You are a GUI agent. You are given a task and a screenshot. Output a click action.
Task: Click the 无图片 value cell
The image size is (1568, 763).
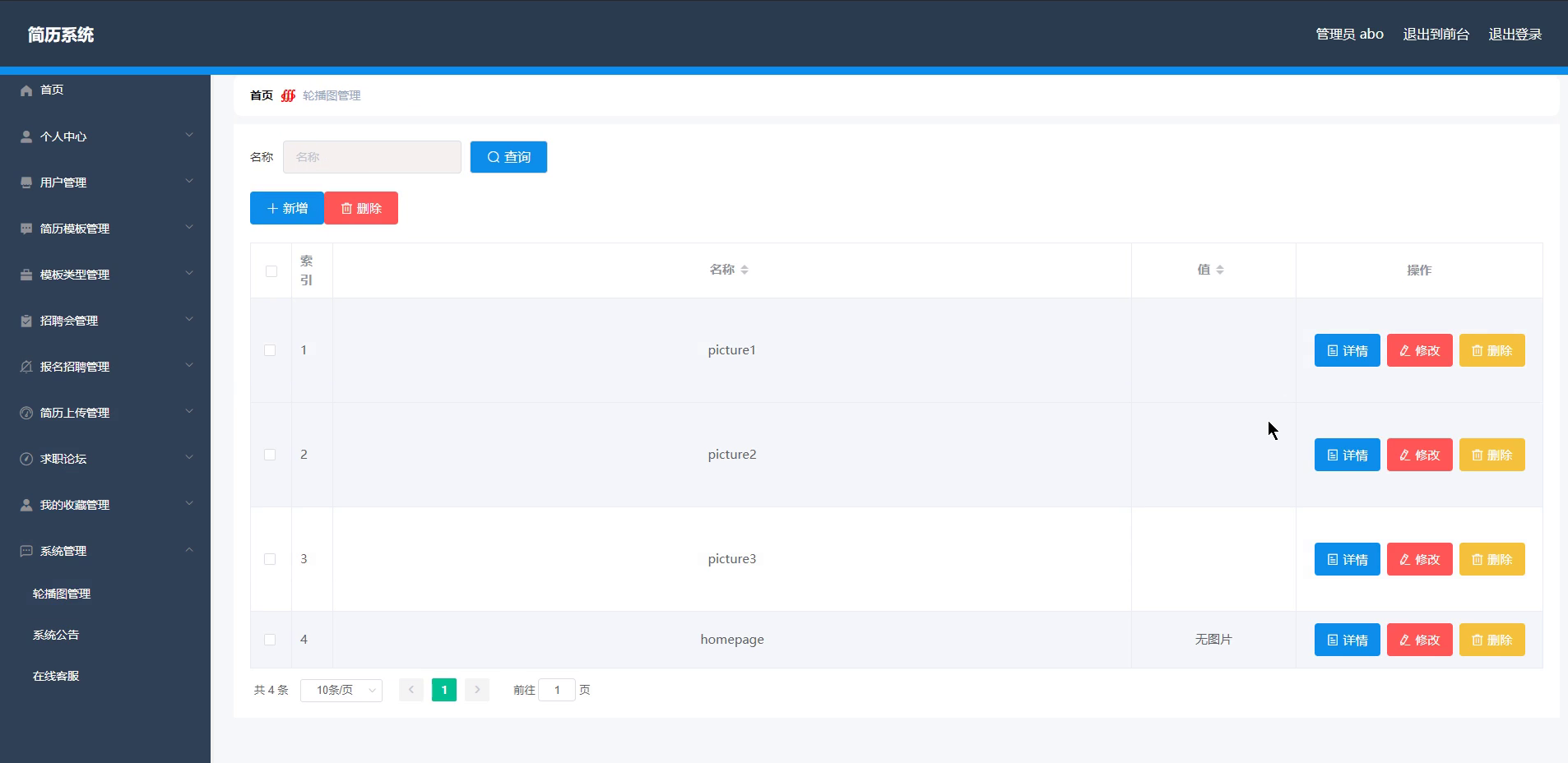tap(1213, 640)
